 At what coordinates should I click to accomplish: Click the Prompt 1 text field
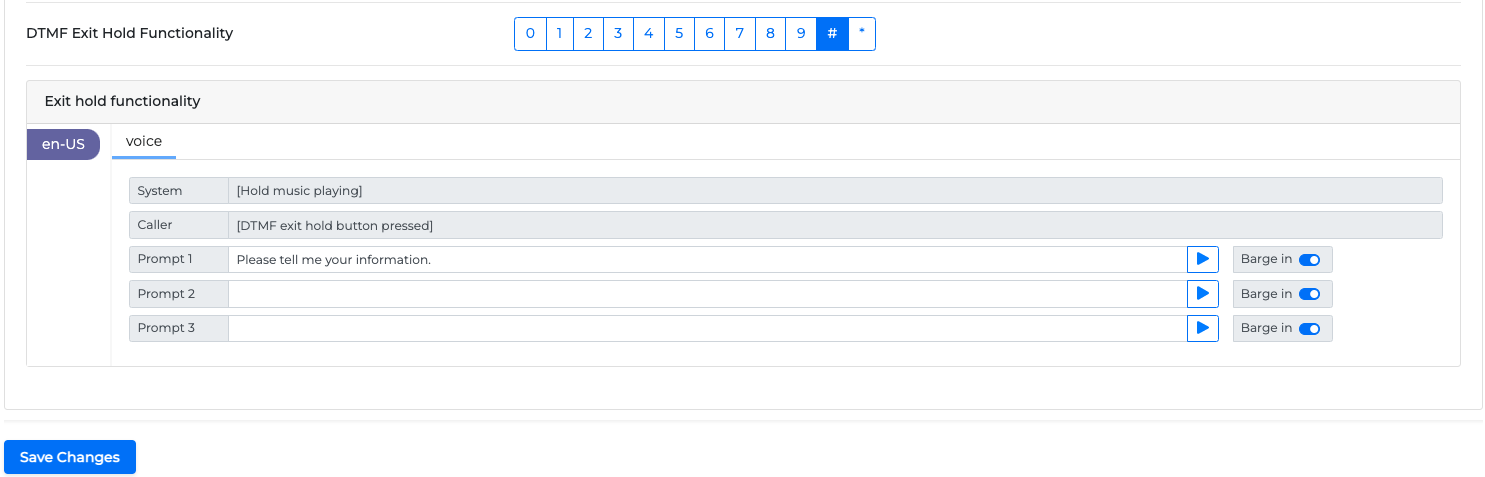point(707,260)
